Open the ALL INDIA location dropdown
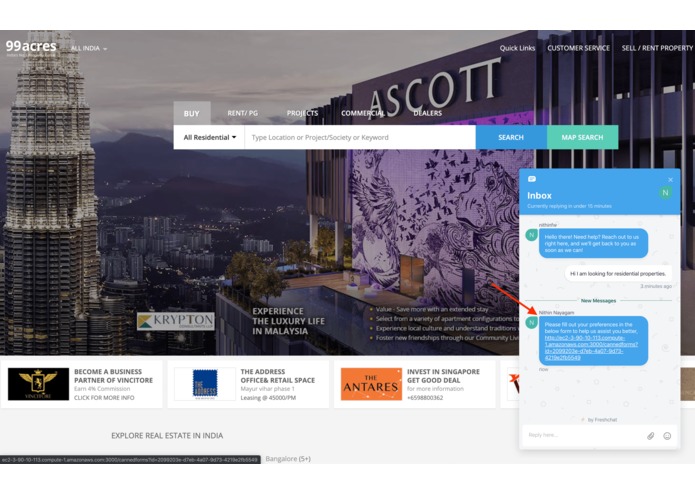 pyautogui.click(x=89, y=48)
